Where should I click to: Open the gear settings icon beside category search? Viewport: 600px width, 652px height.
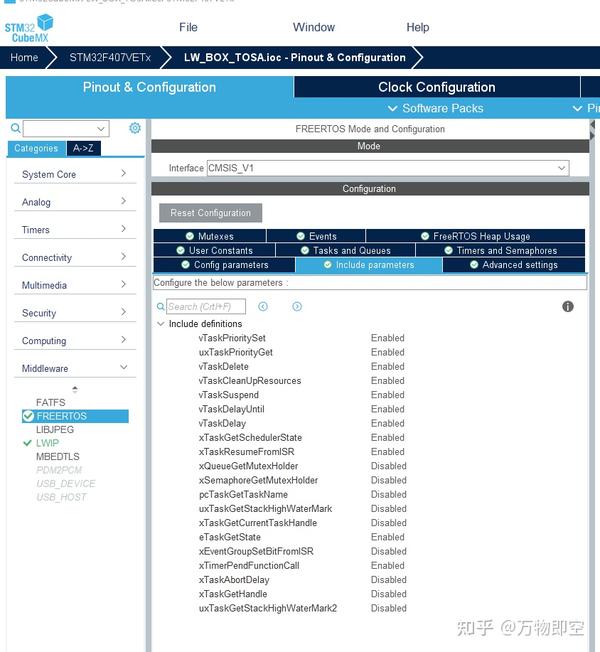tap(135, 128)
